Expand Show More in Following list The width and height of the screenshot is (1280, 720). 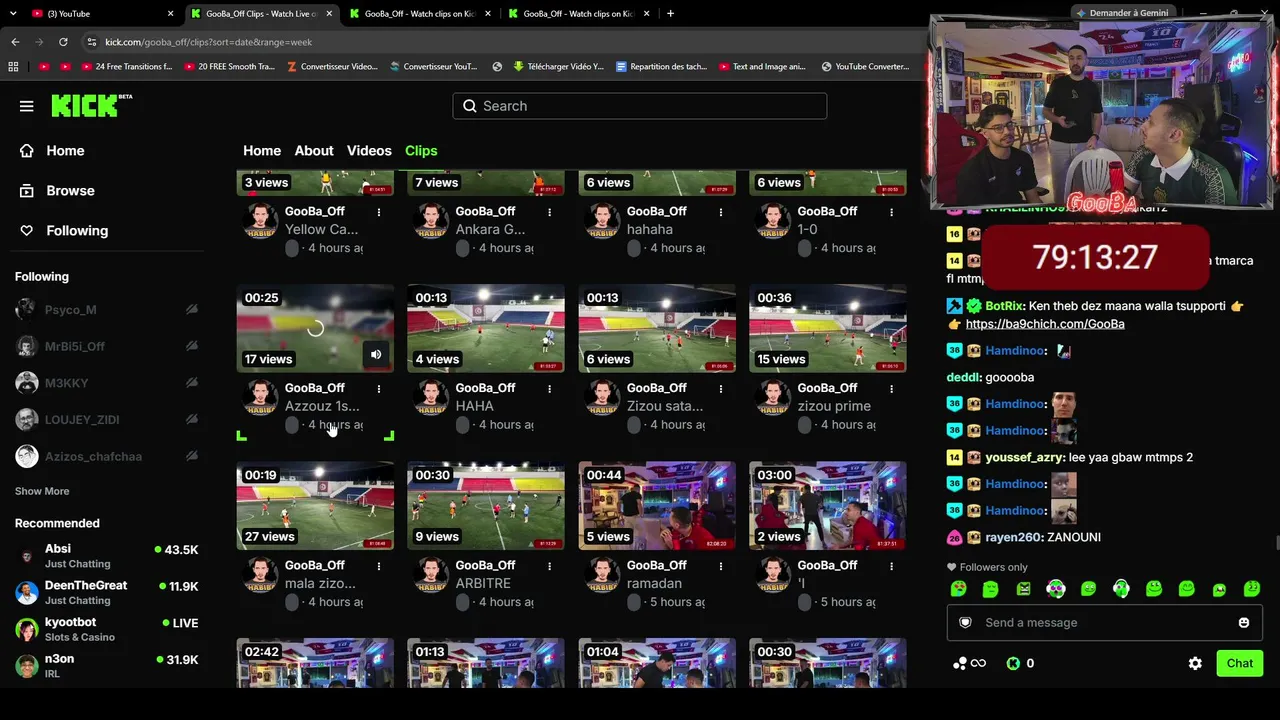[42, 491]
